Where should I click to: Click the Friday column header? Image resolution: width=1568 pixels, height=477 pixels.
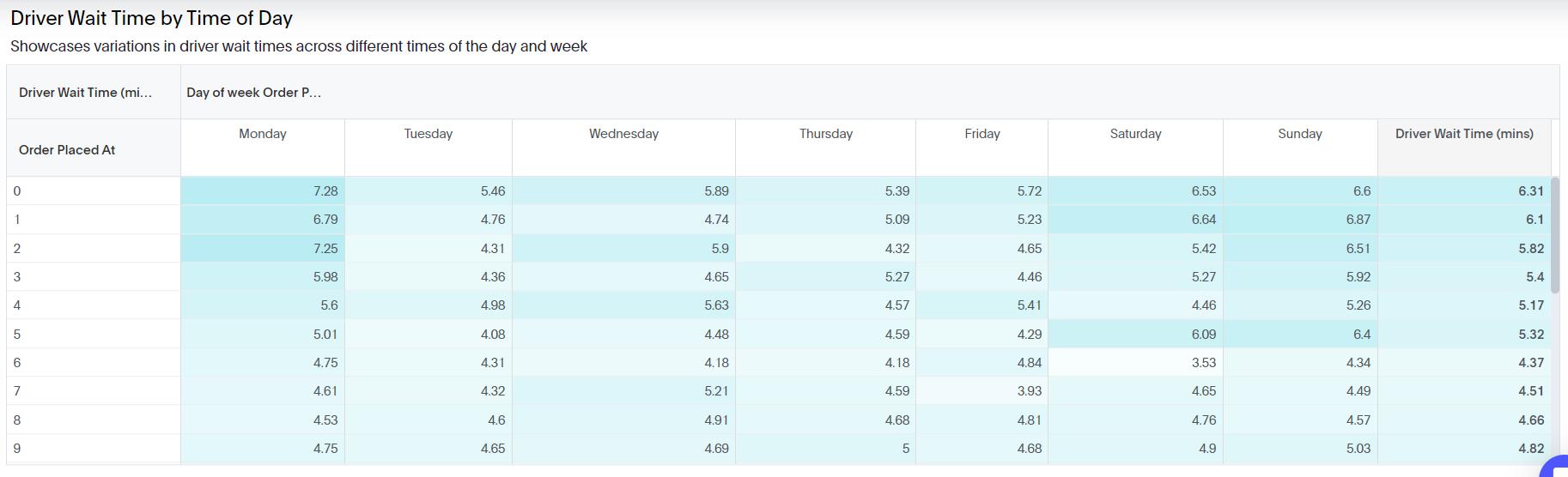(x=982, y=134)
